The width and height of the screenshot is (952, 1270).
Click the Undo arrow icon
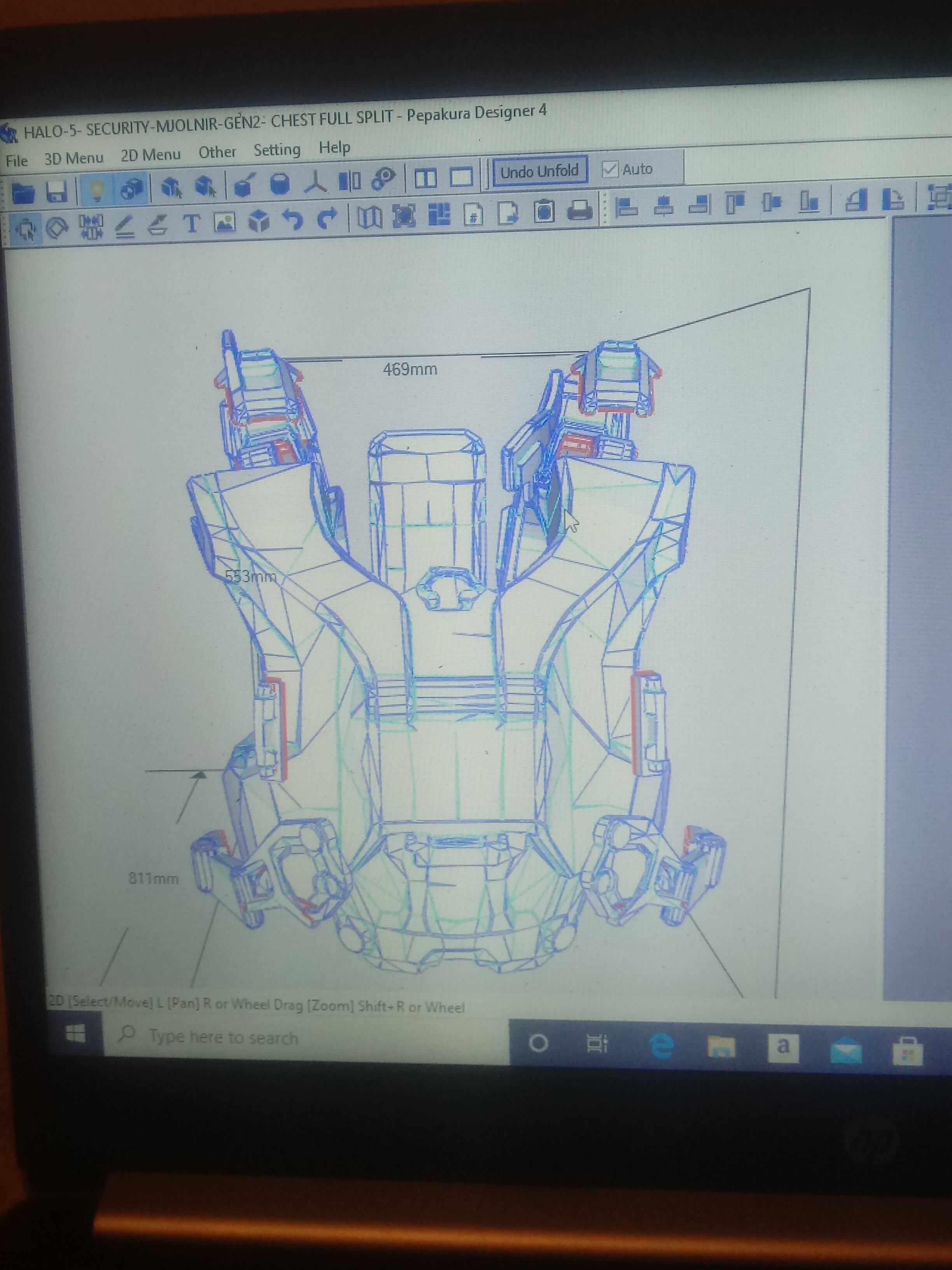tap(293, 220)
